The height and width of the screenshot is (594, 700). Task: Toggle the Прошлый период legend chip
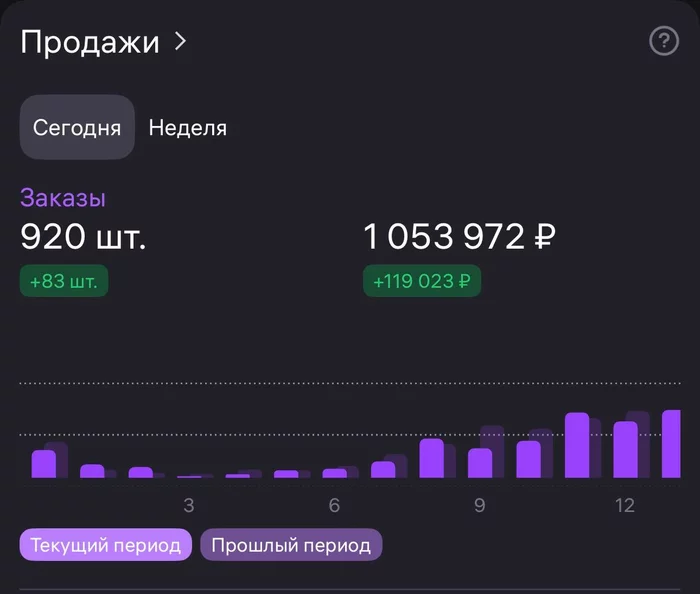coord(291,545)
